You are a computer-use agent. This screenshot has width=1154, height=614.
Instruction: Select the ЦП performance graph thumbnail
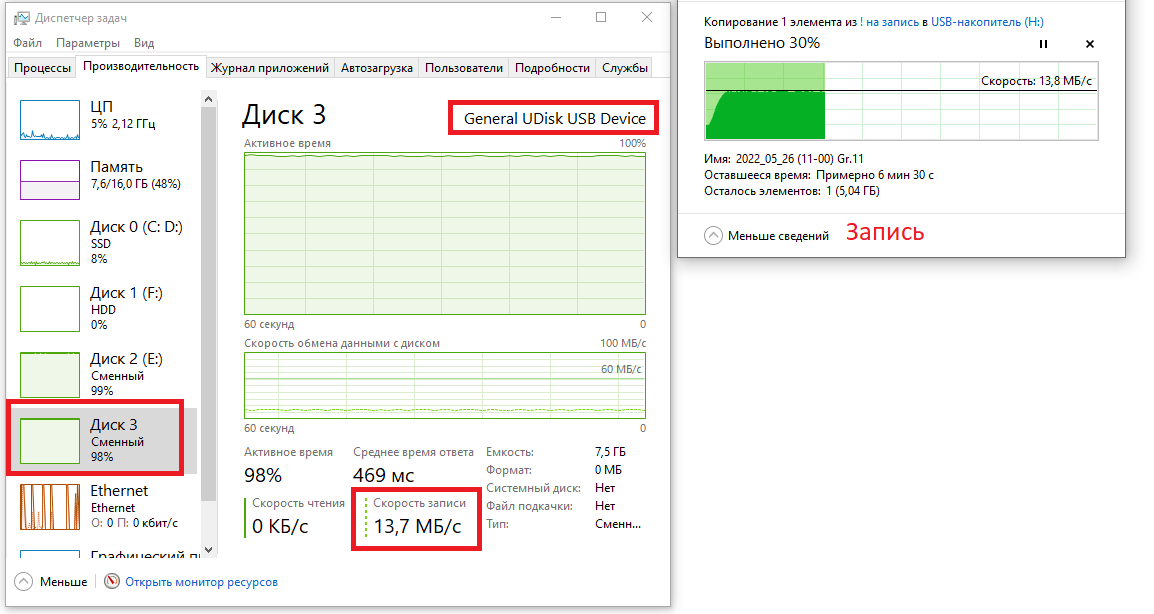pyautogui.click(x=50, y=120)
